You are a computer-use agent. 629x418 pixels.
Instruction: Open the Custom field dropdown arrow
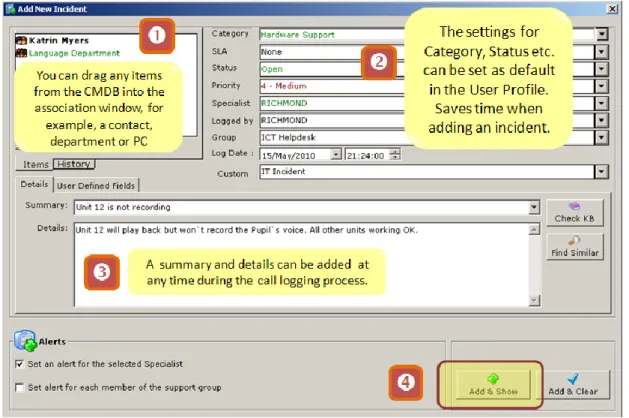[601, 172]
